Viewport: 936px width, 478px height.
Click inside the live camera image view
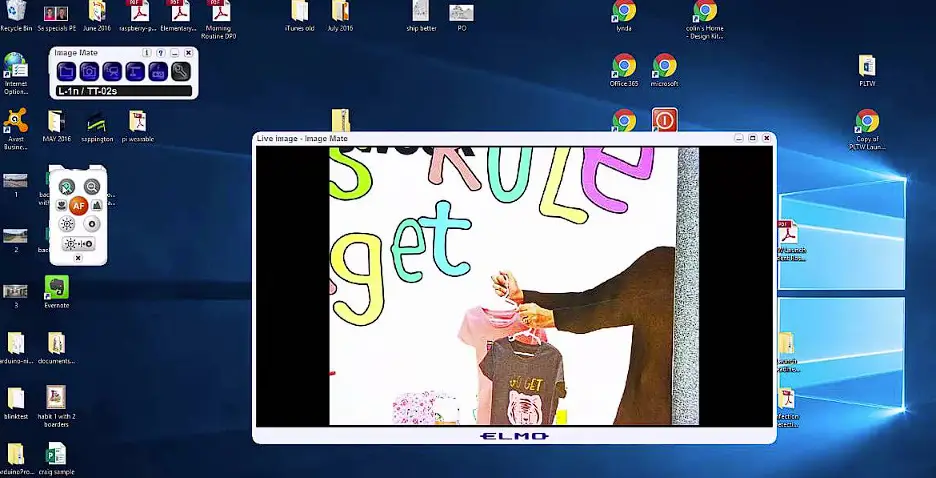[x=514, y=286]
